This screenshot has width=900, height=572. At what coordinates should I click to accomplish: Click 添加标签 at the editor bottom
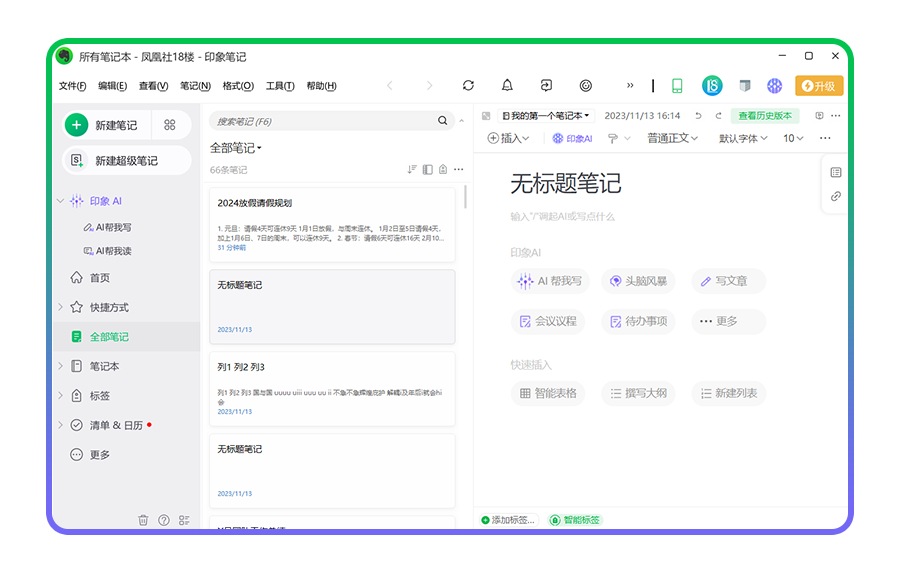click(x=509, y=520)
